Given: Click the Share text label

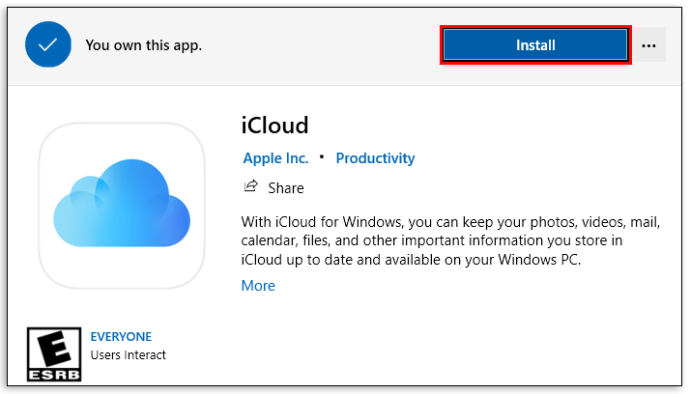Looking at the screenshot, I should (x=286, y=188).
